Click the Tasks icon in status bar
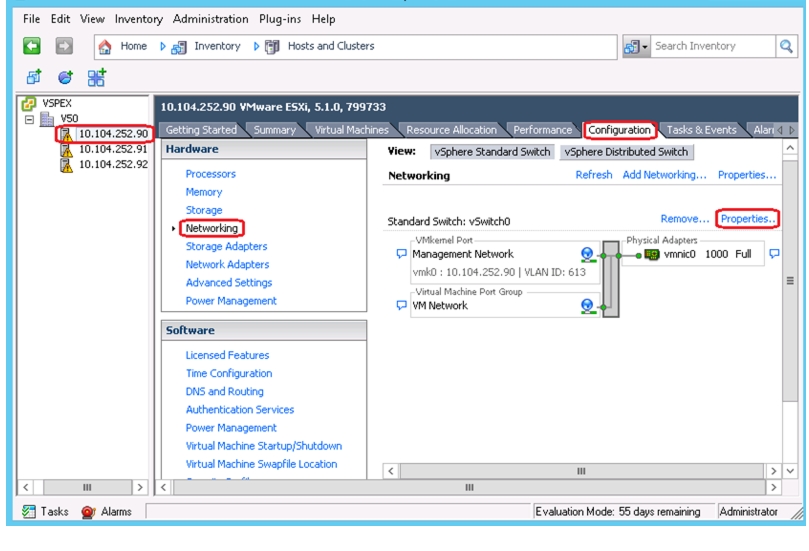Screen dimensions: 809x551 click(29, 511)
